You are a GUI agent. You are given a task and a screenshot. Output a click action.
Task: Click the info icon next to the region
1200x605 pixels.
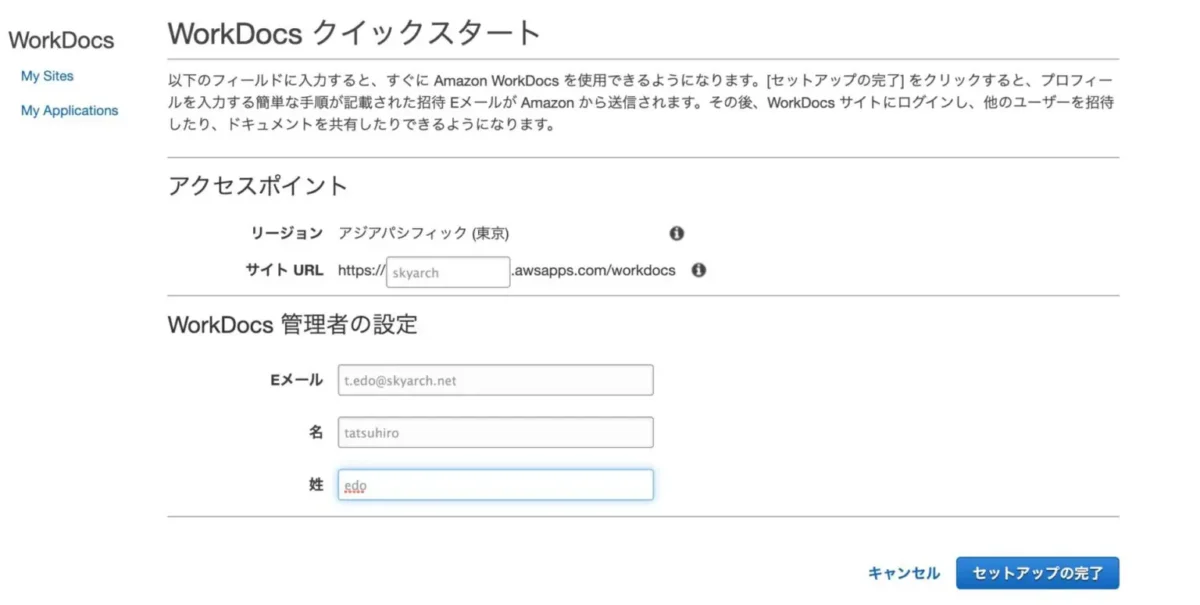click(677, 233)
